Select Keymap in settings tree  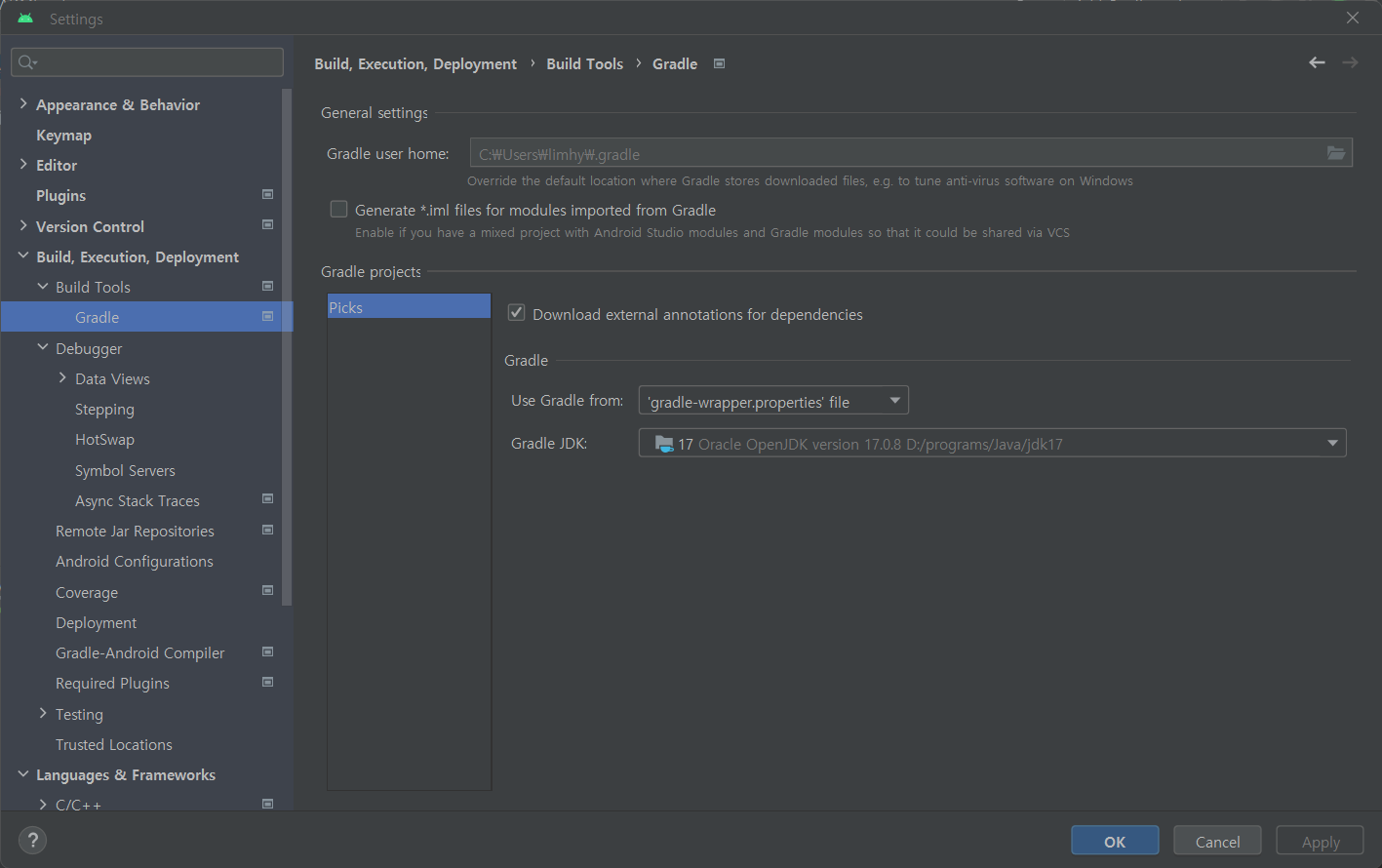pyautogui.click(x=63, y=135)
